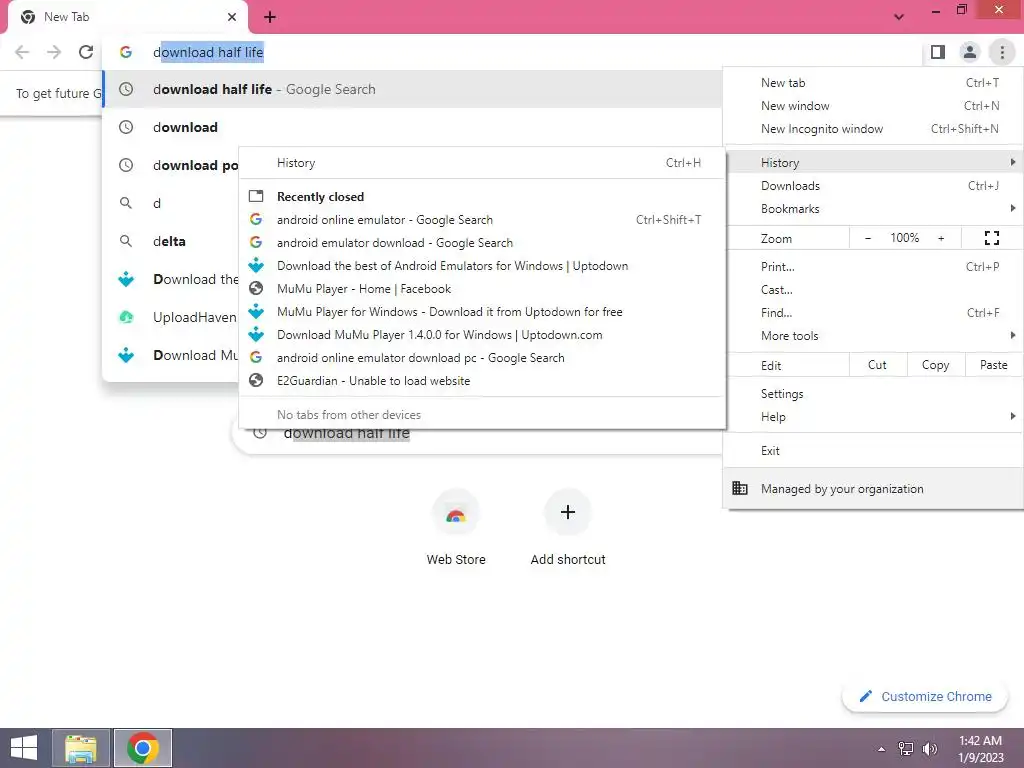The image size is (1024, 768).
Task: Open full History with Ctrl+H entry
Action: [x=483, y=163]
